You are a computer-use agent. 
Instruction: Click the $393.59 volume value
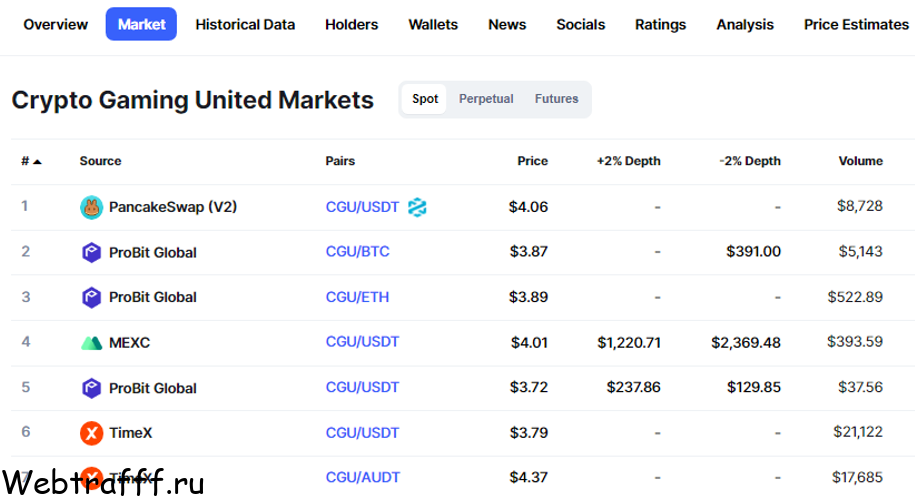(855, 341)
